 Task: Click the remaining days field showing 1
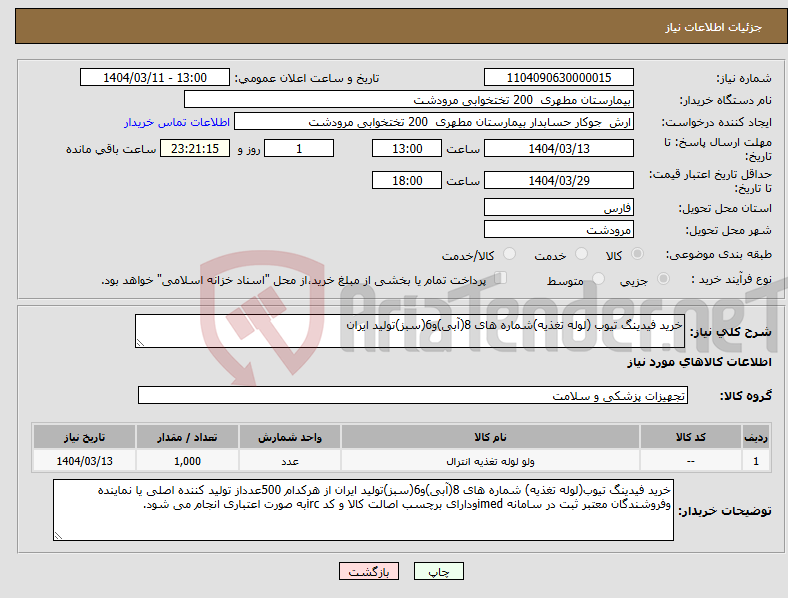point(299,148)
